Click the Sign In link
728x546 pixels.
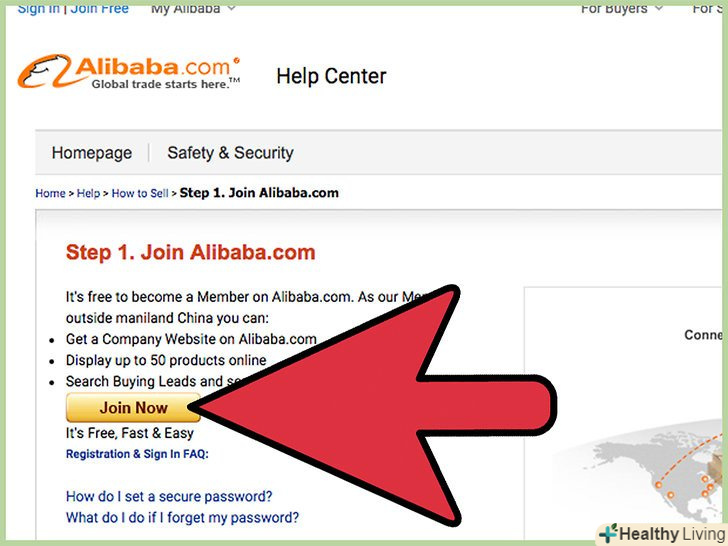coord(39,8)
